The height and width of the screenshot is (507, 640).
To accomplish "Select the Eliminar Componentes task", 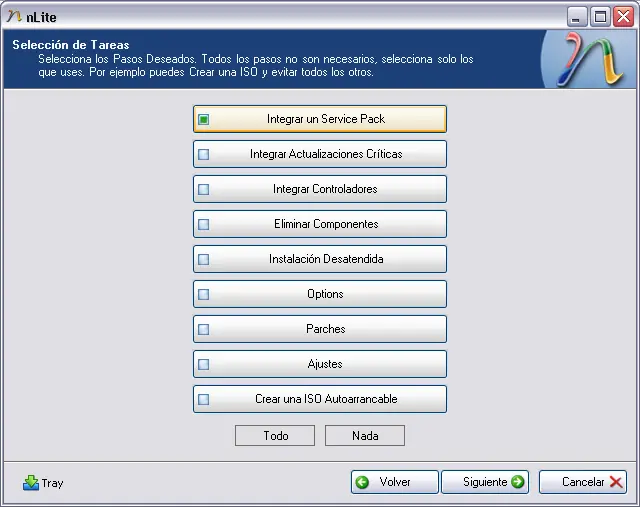I will coord(320,224).
